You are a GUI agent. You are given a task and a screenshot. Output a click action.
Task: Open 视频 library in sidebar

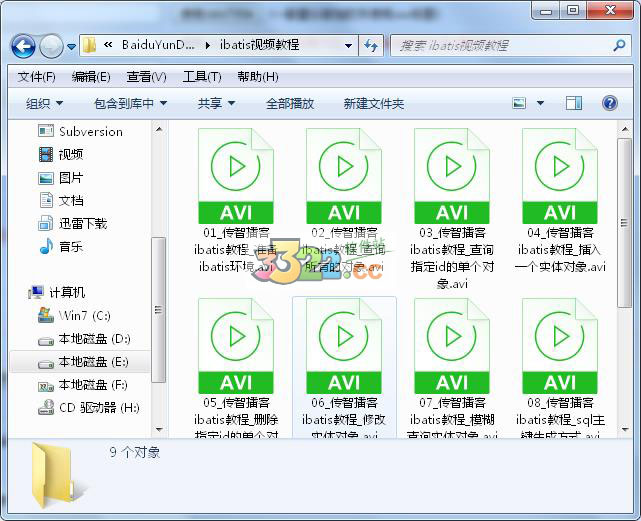click(x=61, y=154)
